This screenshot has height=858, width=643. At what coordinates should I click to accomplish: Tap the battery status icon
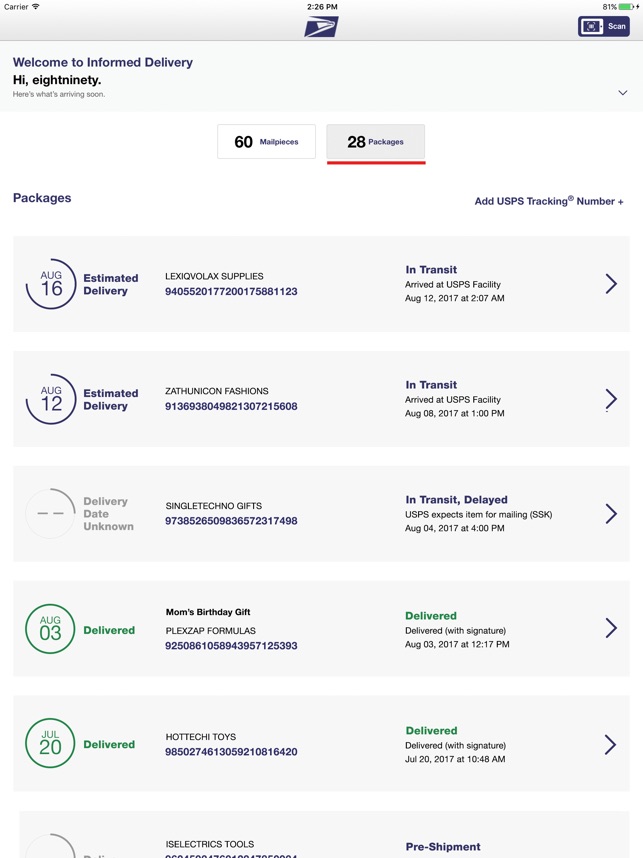click(627, 7)
